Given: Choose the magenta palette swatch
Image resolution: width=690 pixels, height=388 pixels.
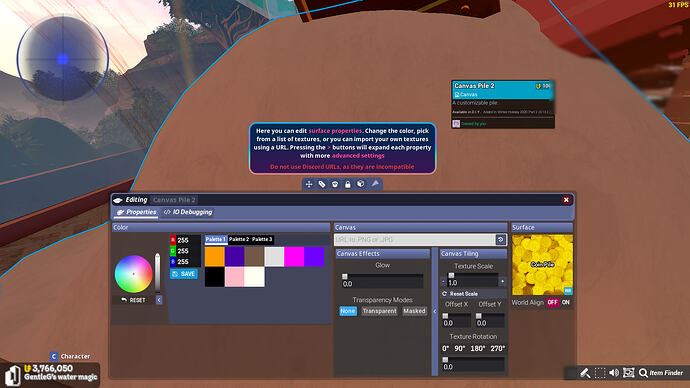Looking at the screenshot, I should [294, 256].
